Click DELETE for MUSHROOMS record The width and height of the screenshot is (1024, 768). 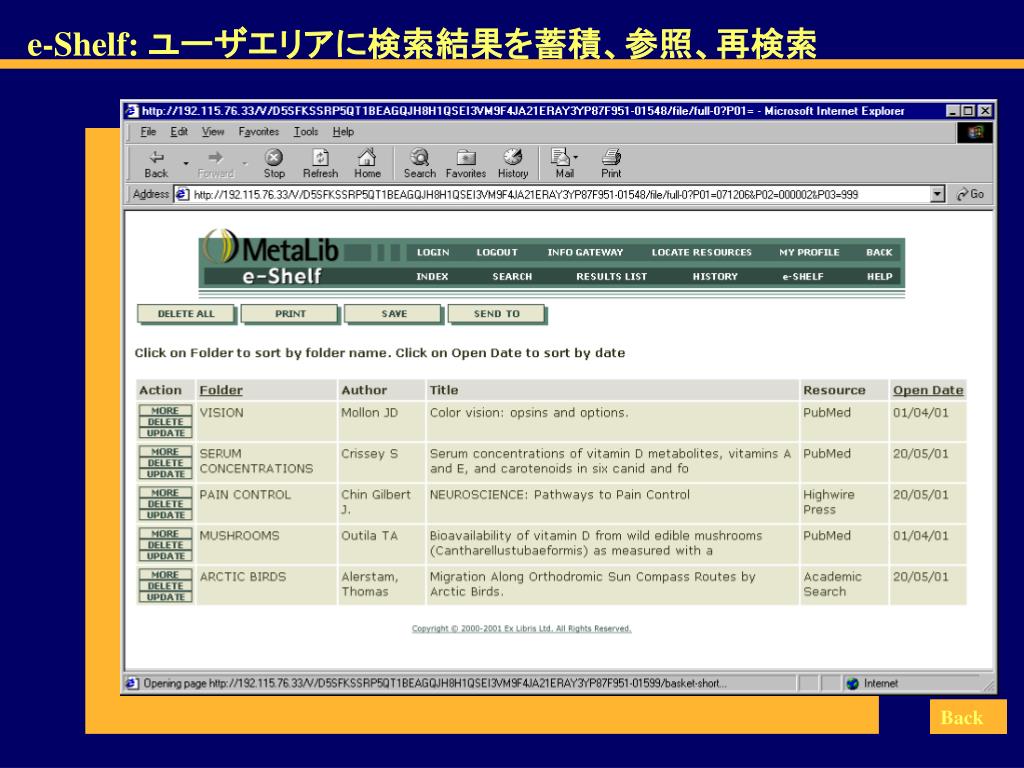coord(165,545)
